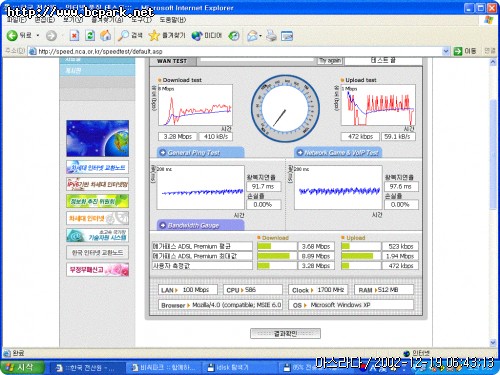The image size is (500, 375).
Task: Click the Back (뒤로) arrow icon
Action: coord(12,35)
